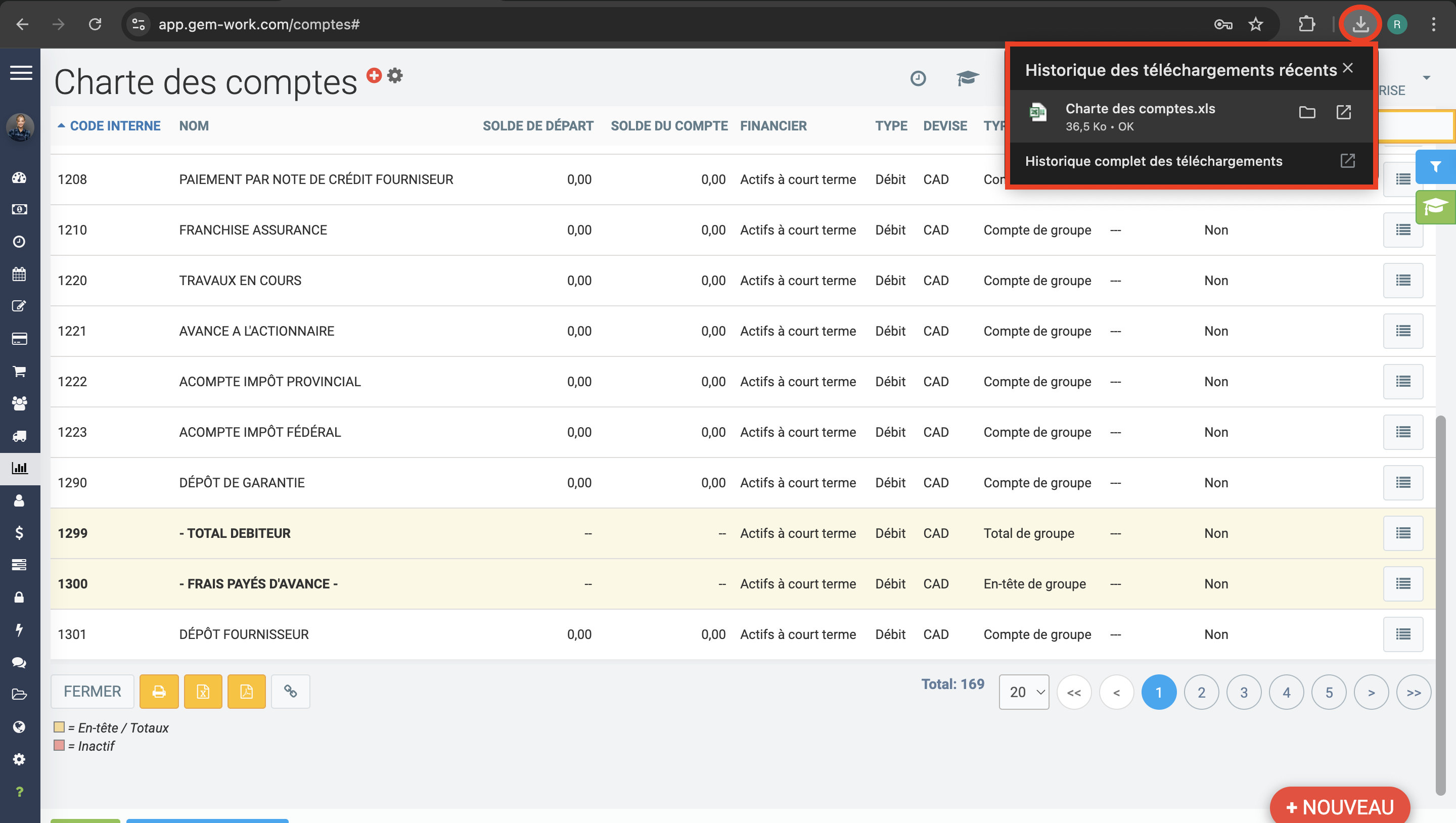Open the action menu for row 1220 TRAVAUX EN COURS

[x=1402, y=281]
